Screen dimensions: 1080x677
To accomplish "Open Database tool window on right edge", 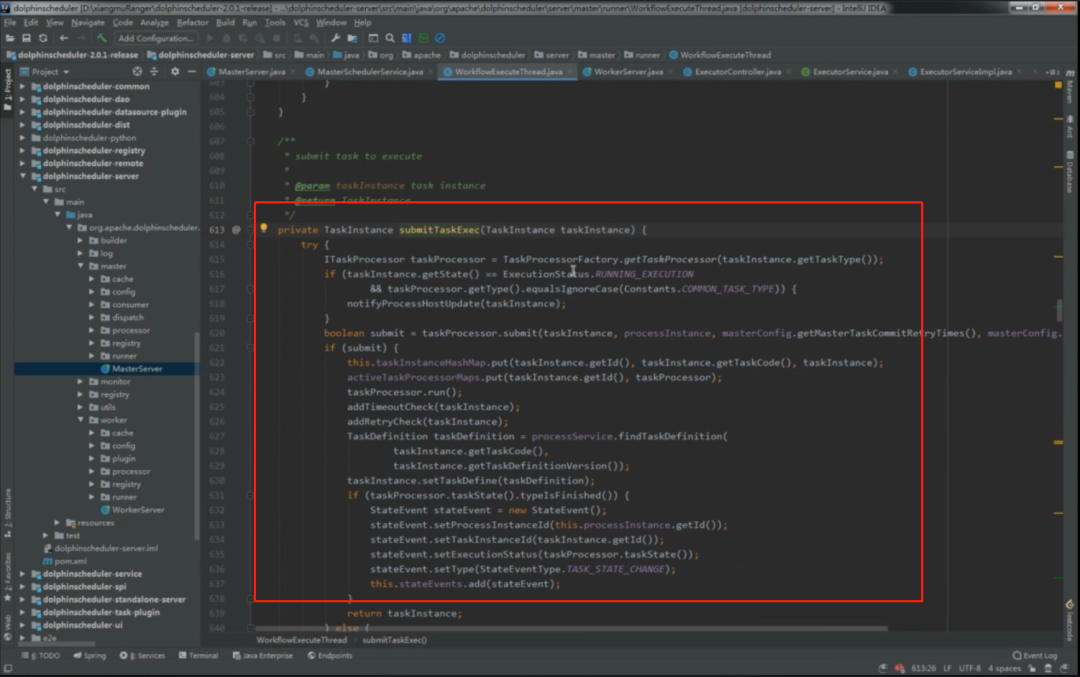I will click(1070, 172).
